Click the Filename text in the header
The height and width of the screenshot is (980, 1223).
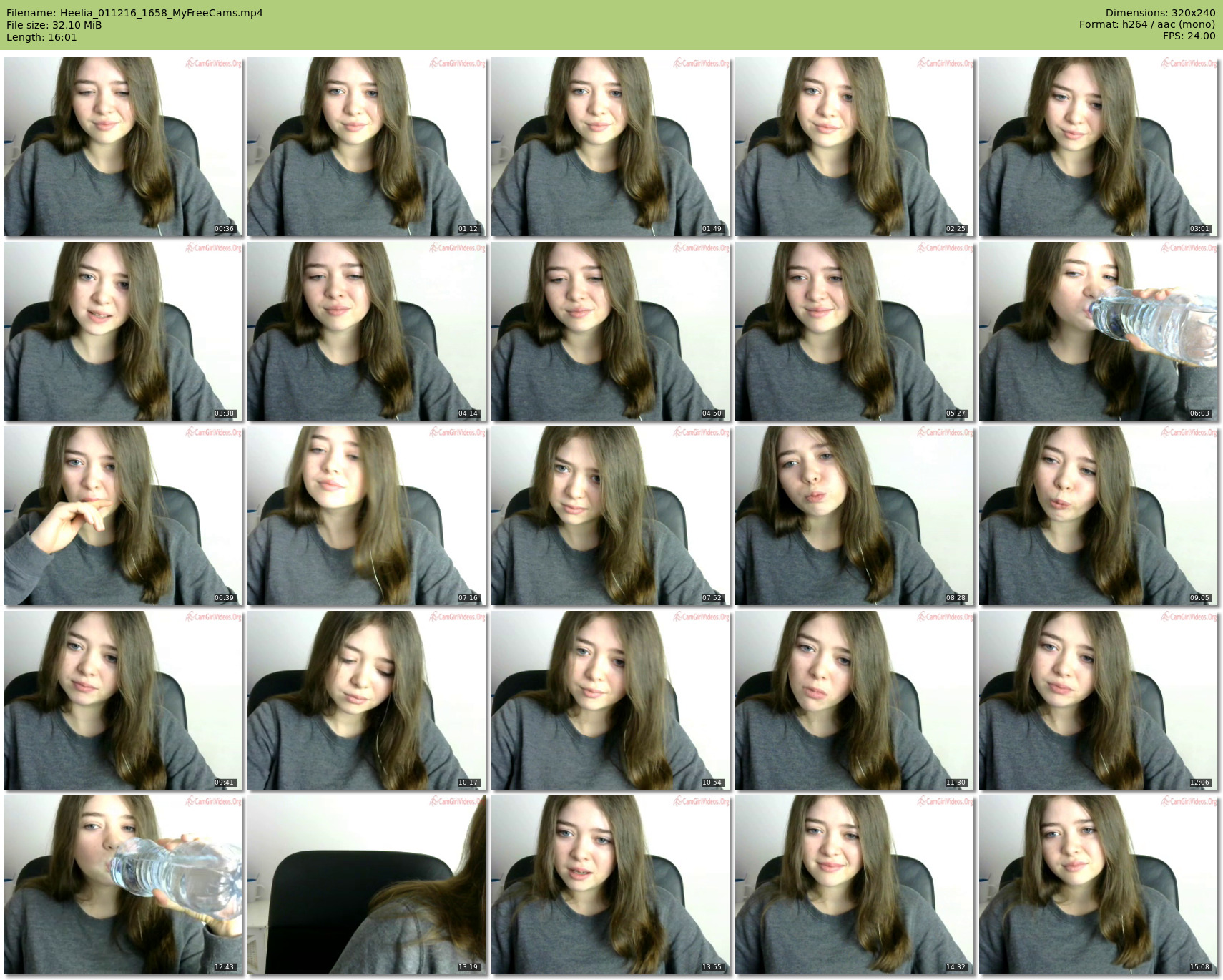click(x=134, y=13)
